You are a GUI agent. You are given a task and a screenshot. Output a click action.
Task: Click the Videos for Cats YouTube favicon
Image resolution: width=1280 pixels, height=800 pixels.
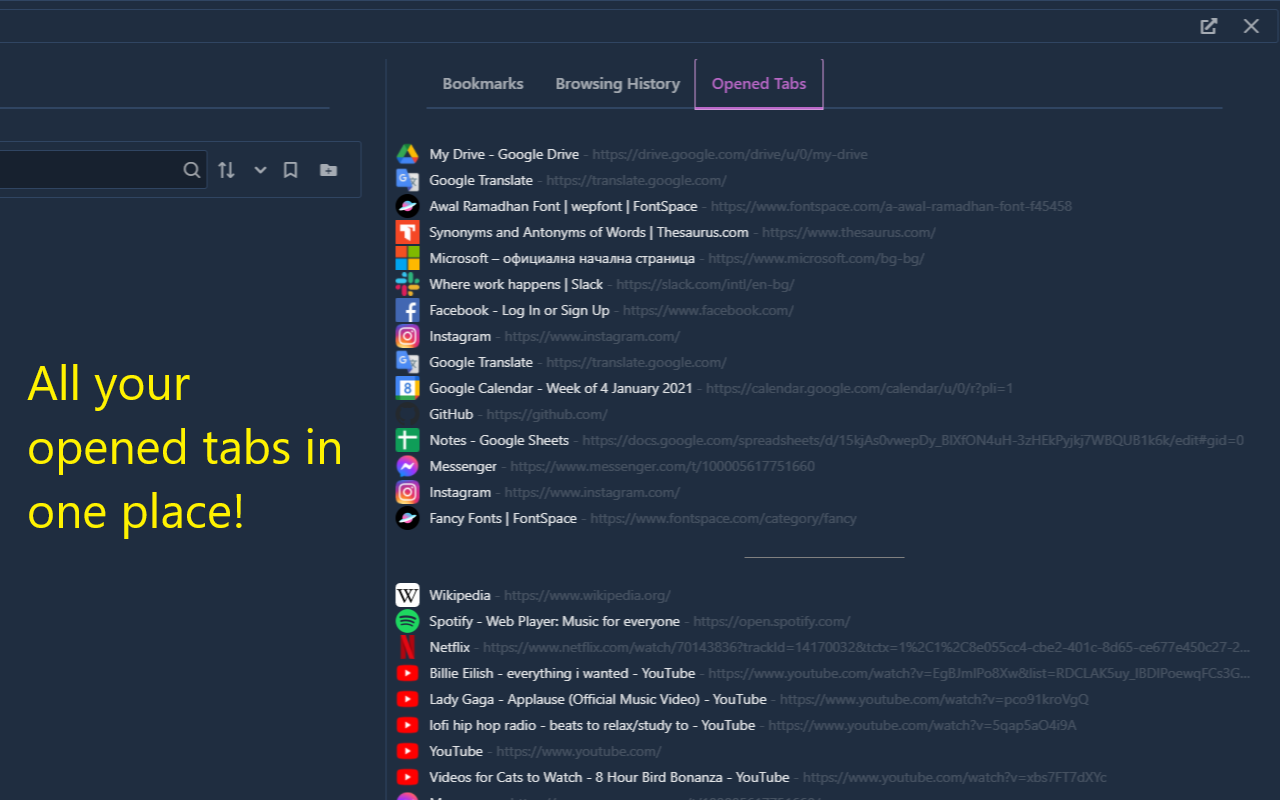pos(407,777)
